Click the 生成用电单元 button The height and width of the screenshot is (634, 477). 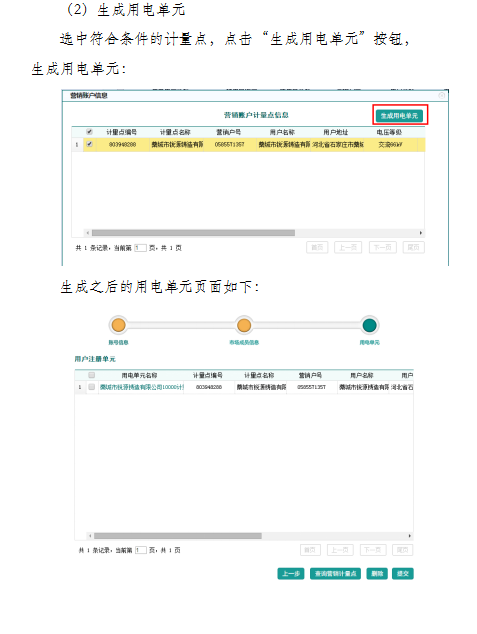[x=399, y=116]
